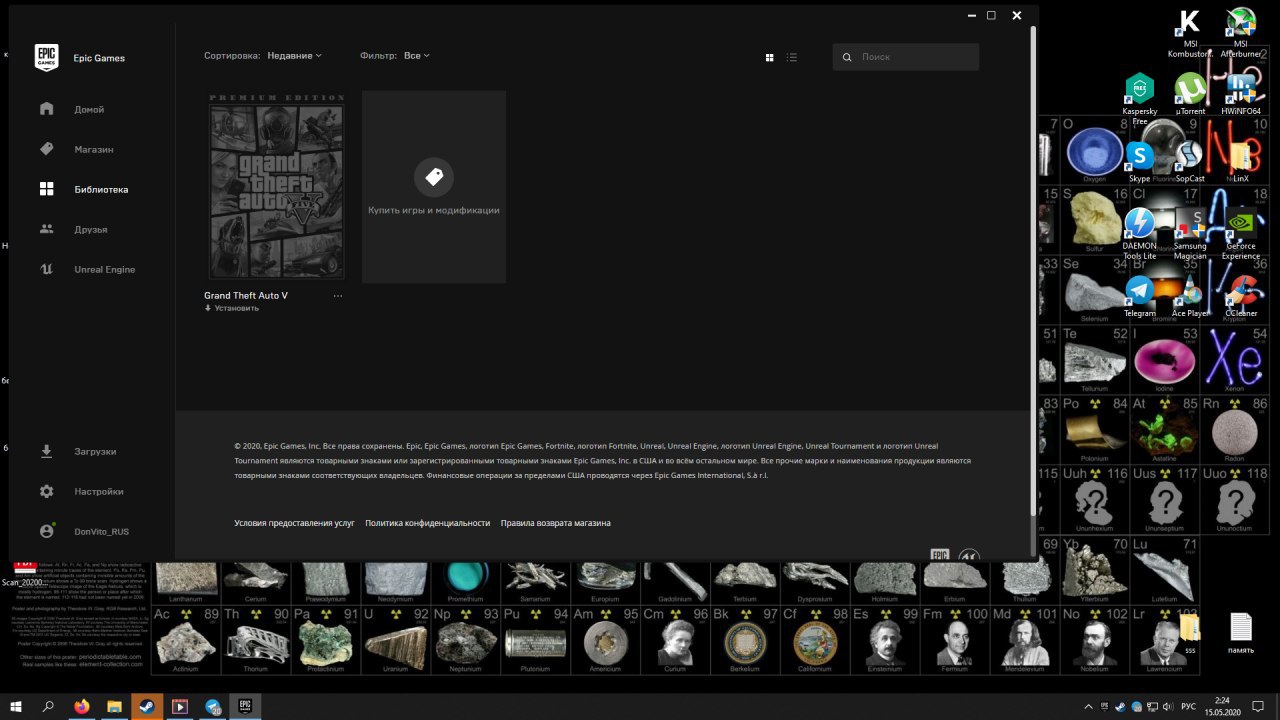Select the Telegram desktop shortcut
The width and height of the screenshot is (1280, 720).
click(1140, 297)
